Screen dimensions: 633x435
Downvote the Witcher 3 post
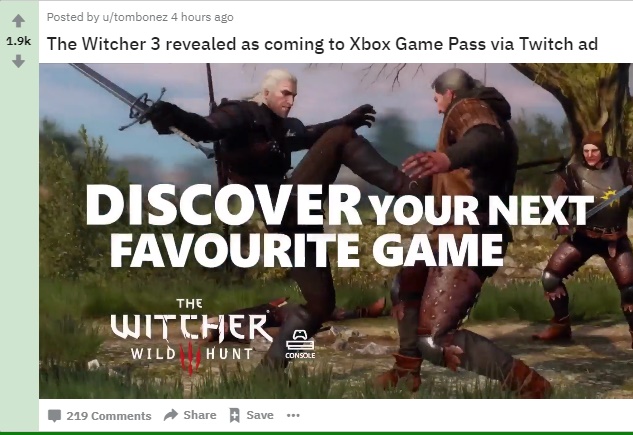pyautogui.click(x=19, y=61)
